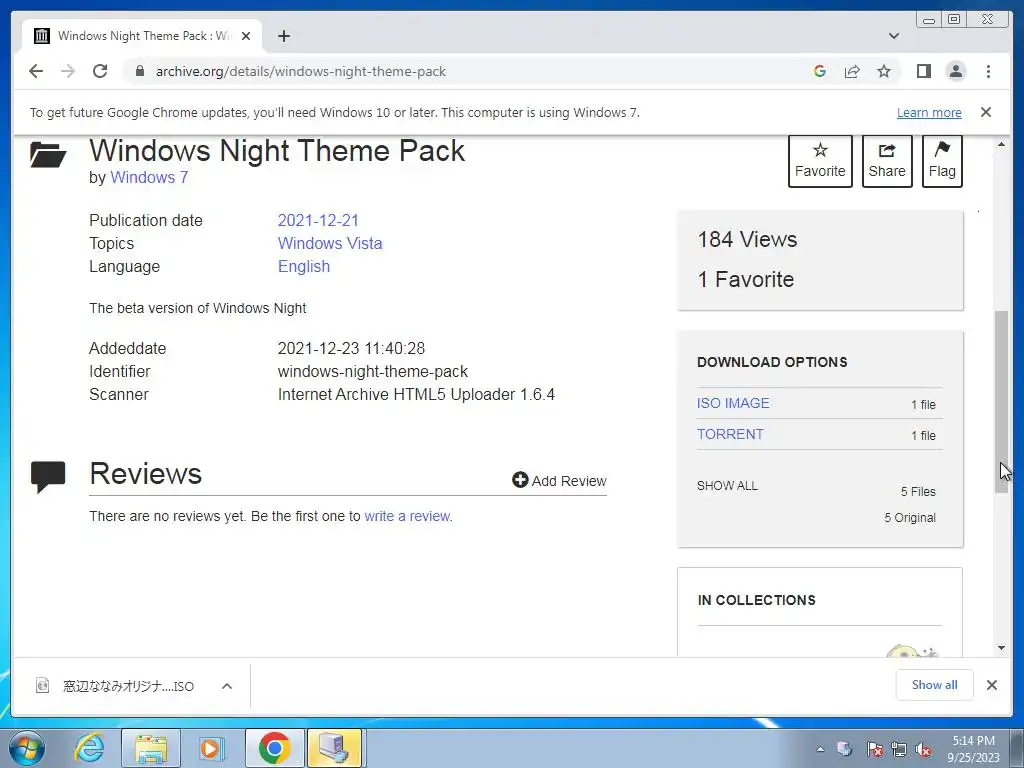Screen dimensions: 1024x768
Task: View site information via the lock icon
Action: click(x=139, y=71)
